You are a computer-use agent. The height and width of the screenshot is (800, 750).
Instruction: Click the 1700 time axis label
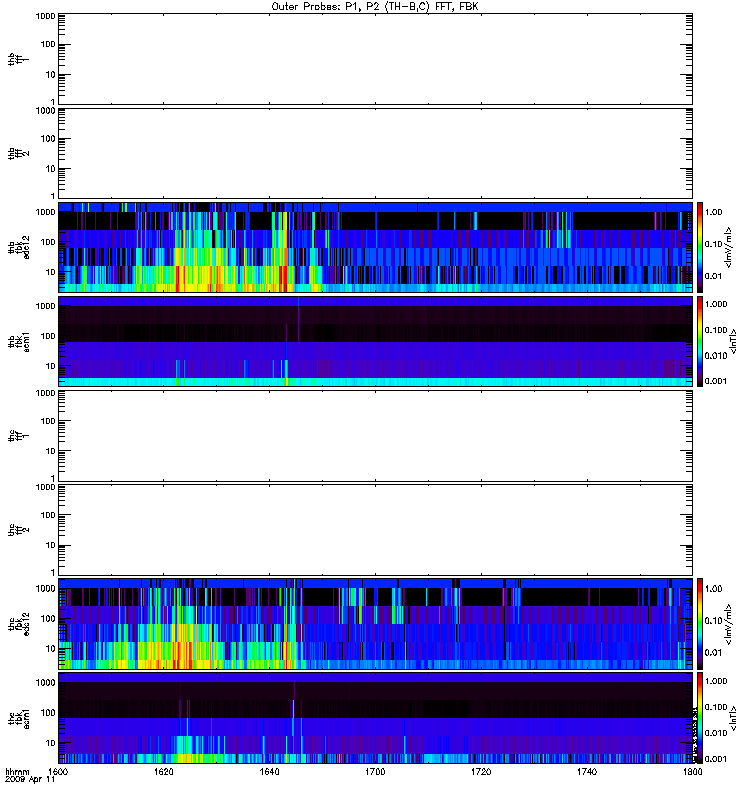pos(375,771)
